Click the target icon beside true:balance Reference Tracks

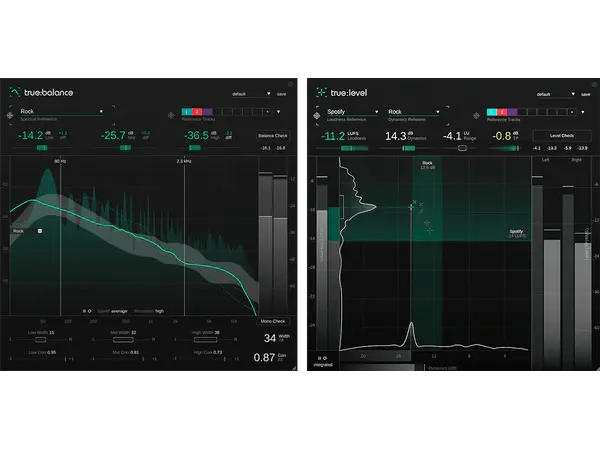(x=171, y=115)
